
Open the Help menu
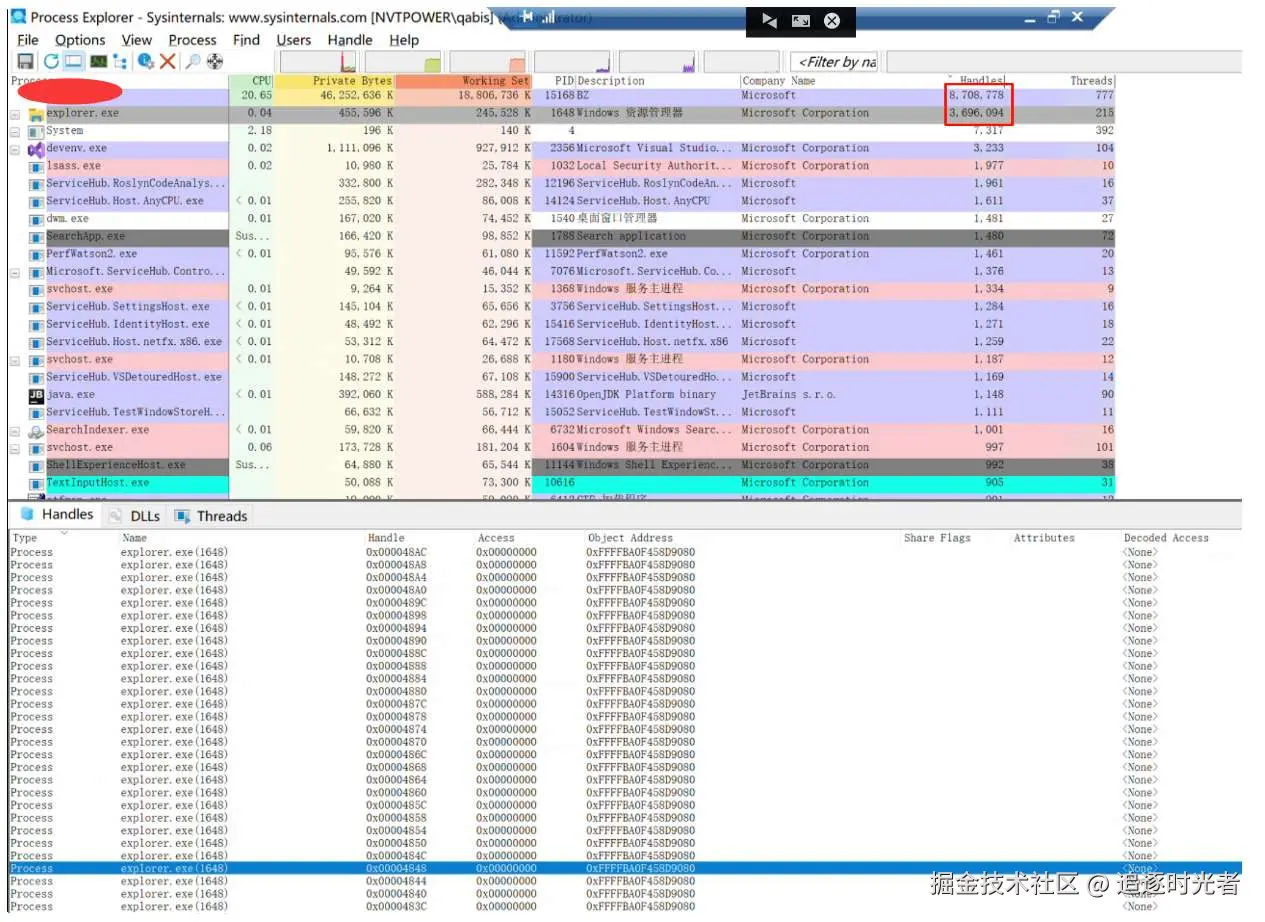pos(404,40)
